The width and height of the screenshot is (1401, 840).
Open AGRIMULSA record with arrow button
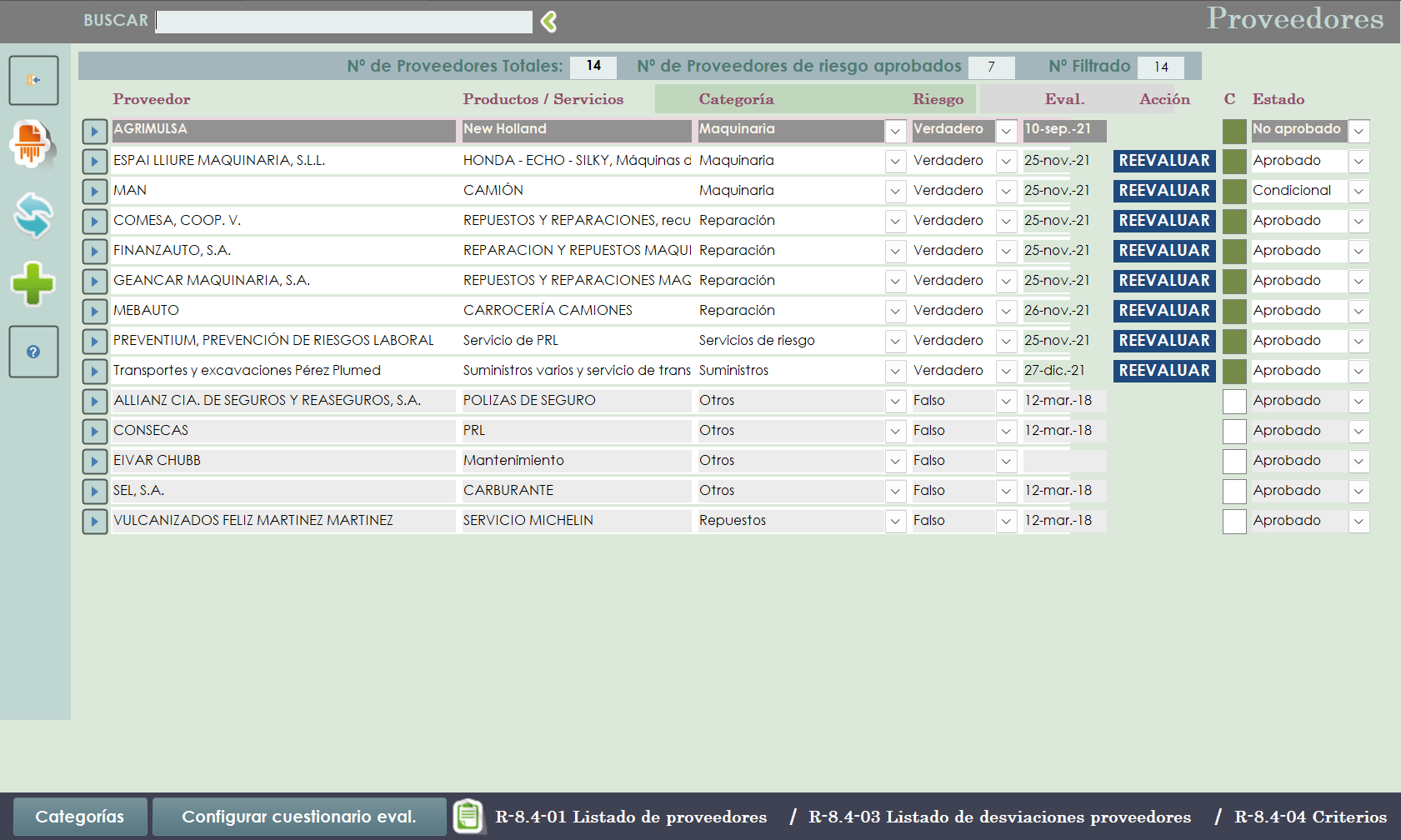tap(94, 131)
